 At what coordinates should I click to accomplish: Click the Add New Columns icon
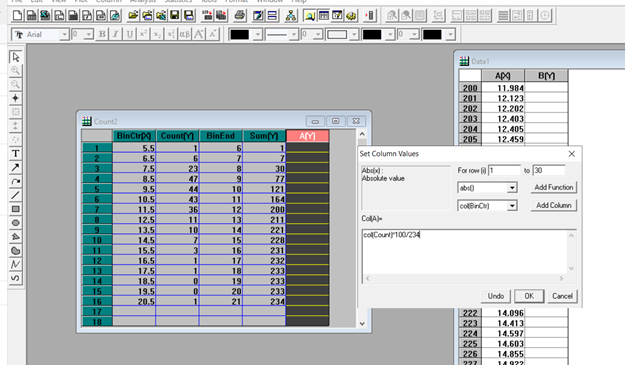[370, 16]
